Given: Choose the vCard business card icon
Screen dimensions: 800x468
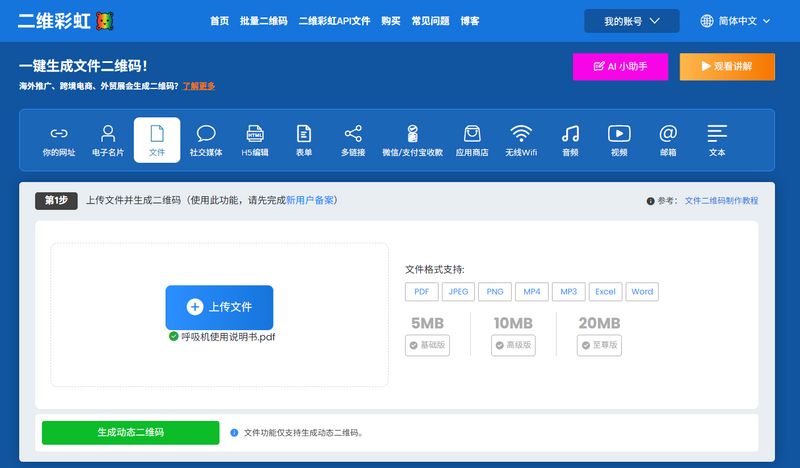Looking at the screenshot, I should pyautogui.click(x=108, y=140).
